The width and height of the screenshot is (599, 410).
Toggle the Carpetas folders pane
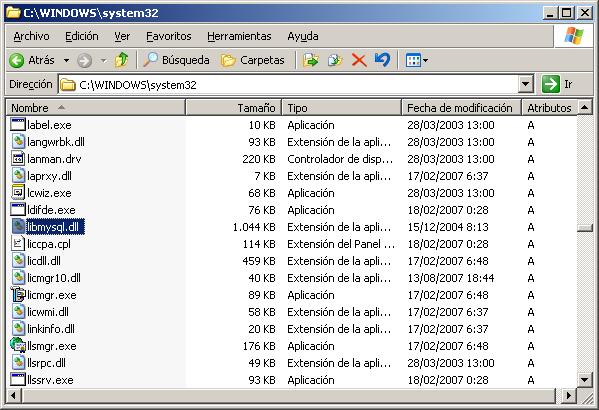pyautogui.click(x=253, y=60)
